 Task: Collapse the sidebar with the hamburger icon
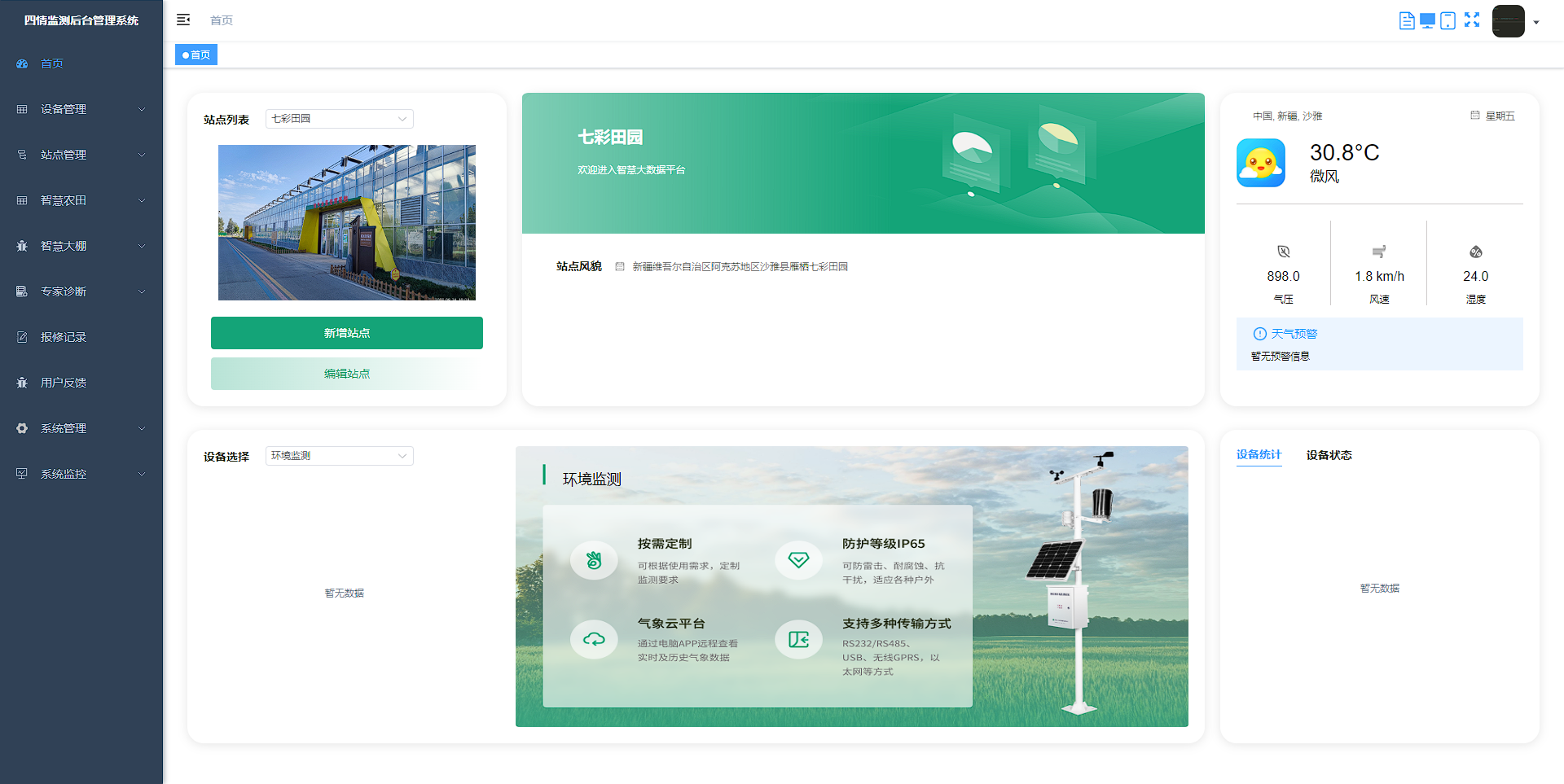point(183,20)
